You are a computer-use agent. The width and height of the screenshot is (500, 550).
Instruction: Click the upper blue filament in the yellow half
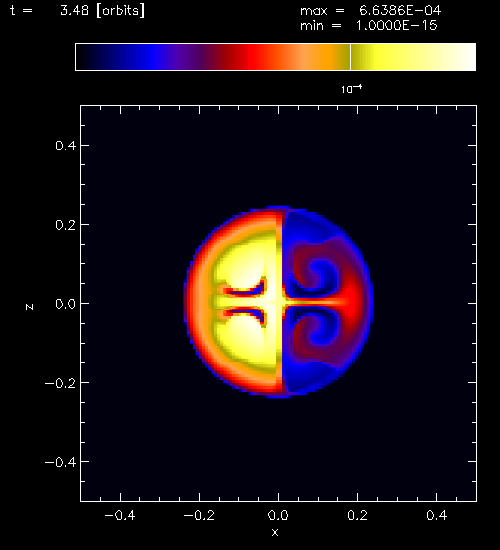click(x=246, y=289)
